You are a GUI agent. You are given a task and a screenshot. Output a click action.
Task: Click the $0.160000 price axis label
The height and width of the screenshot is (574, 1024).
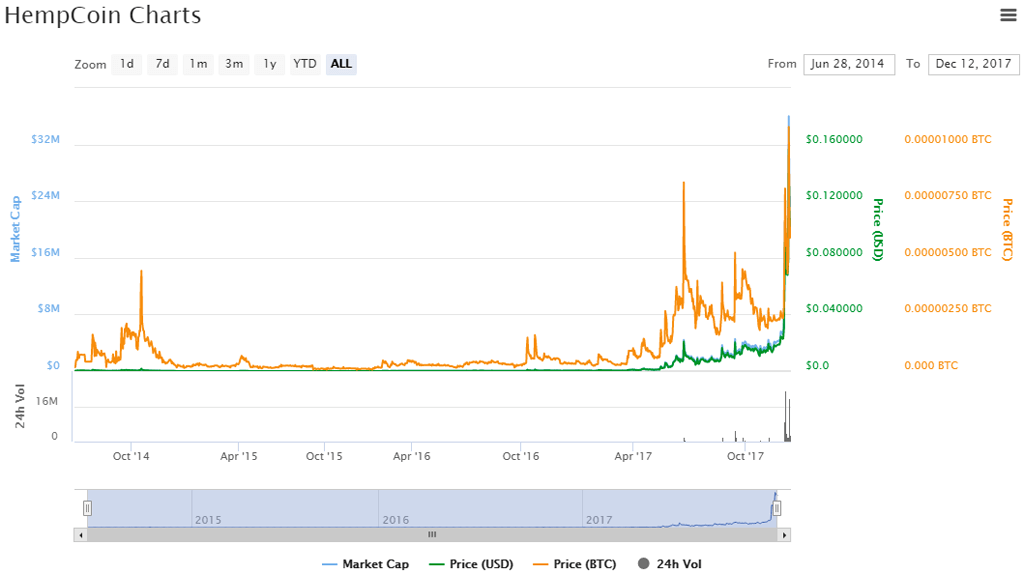coord(834,139)
